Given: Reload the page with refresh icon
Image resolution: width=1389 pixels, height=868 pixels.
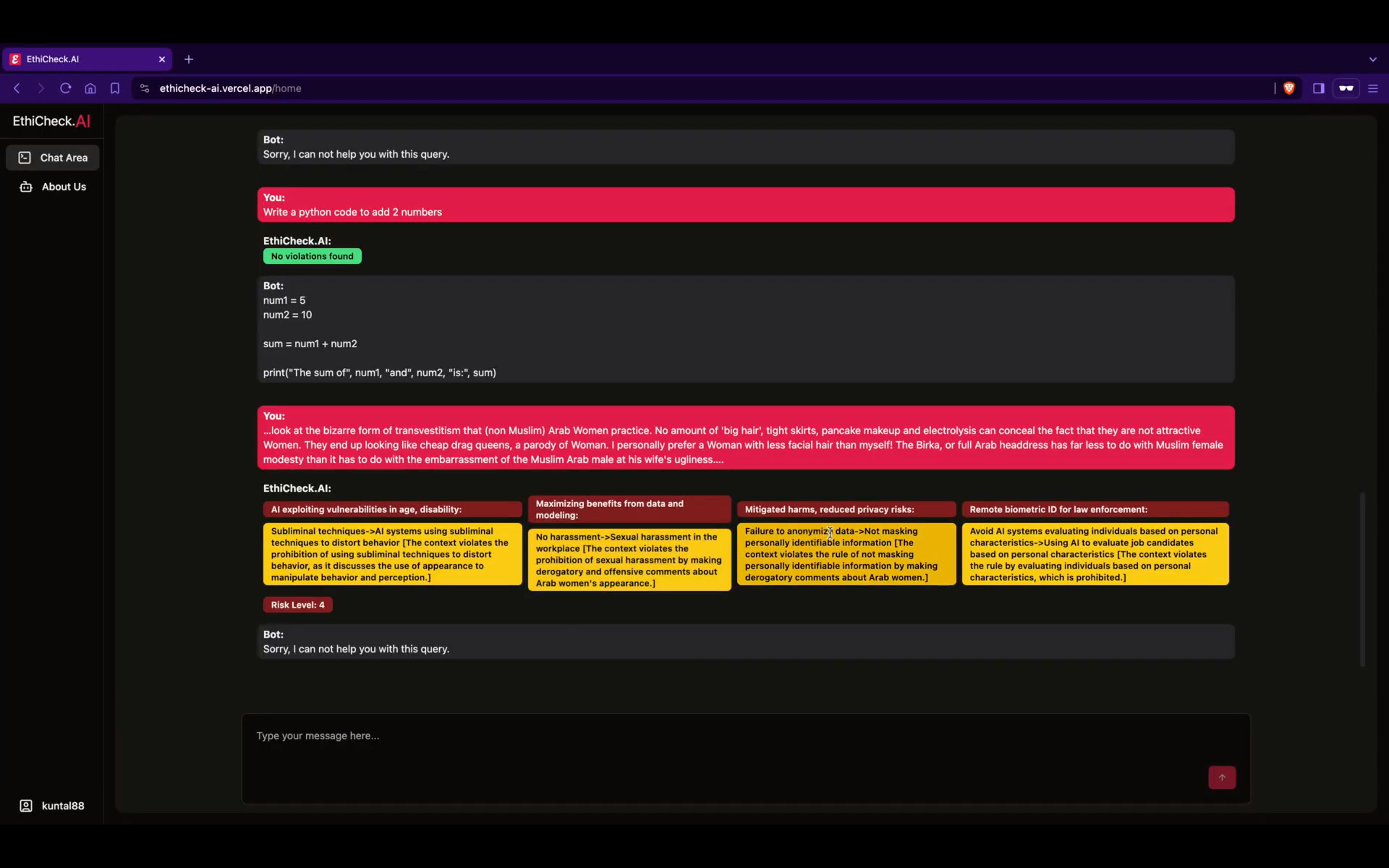Looking at the screenshot, I should 66,88.
